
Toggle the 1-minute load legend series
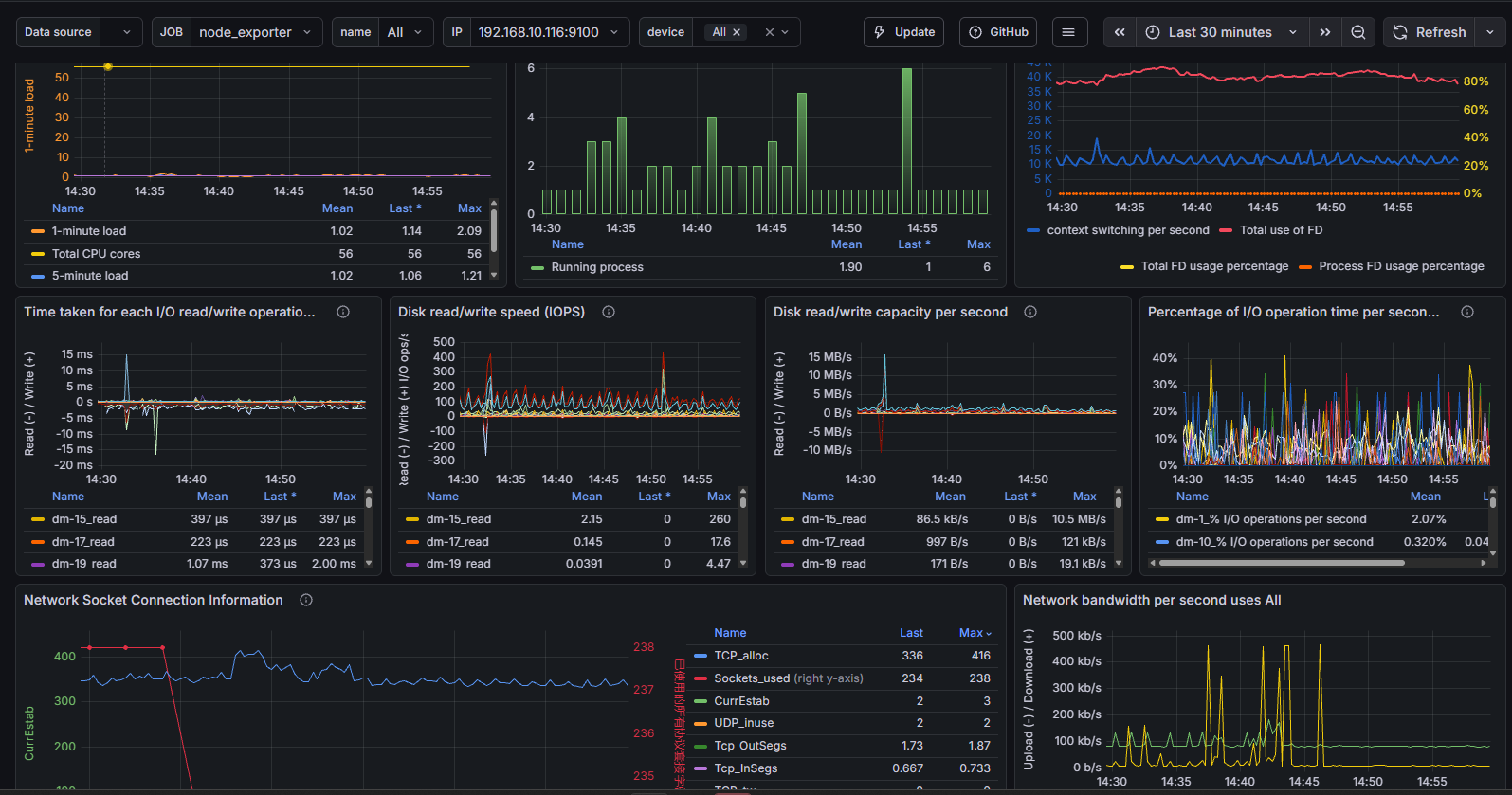point(89,231)
